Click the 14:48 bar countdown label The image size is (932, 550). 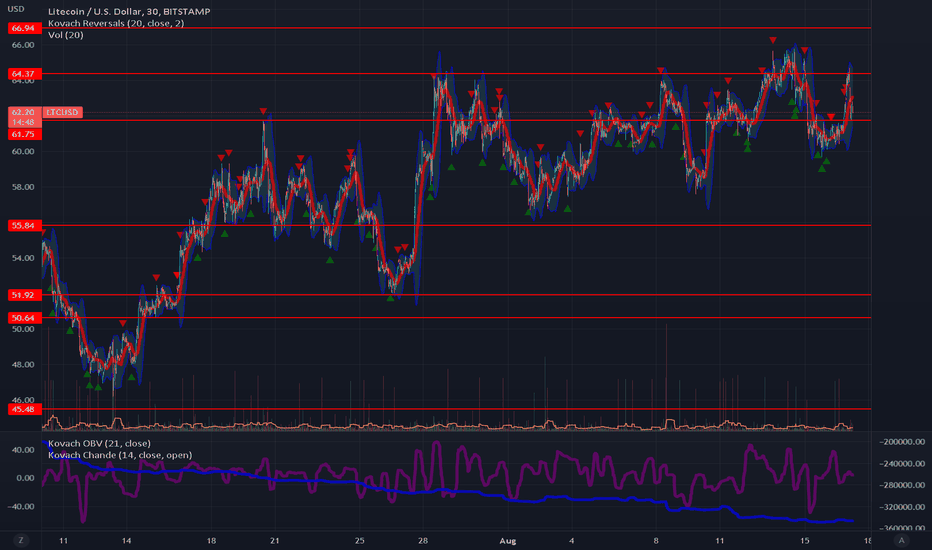tap(24, 122)
